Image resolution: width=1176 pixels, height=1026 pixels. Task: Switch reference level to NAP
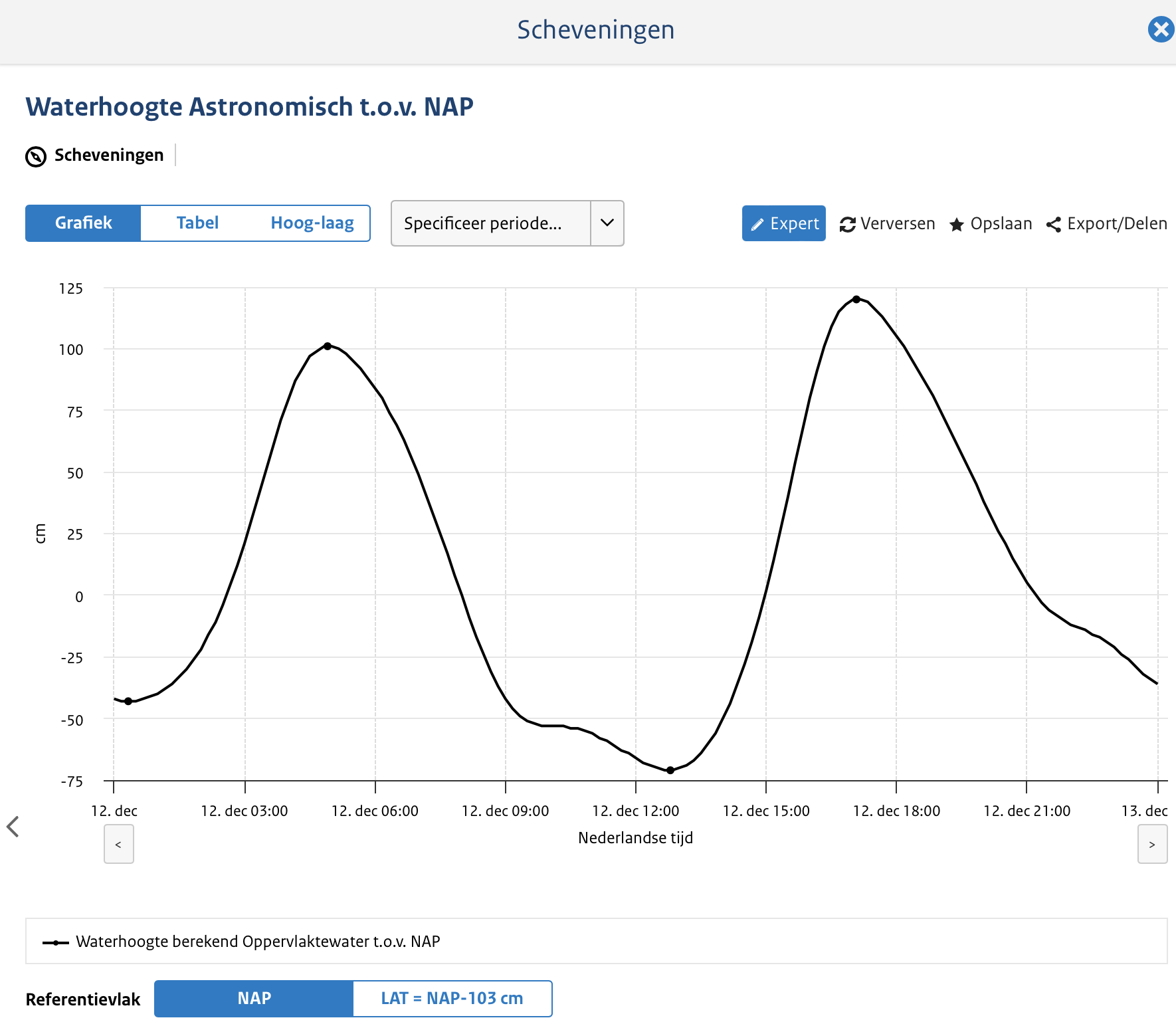coord(254,998)
